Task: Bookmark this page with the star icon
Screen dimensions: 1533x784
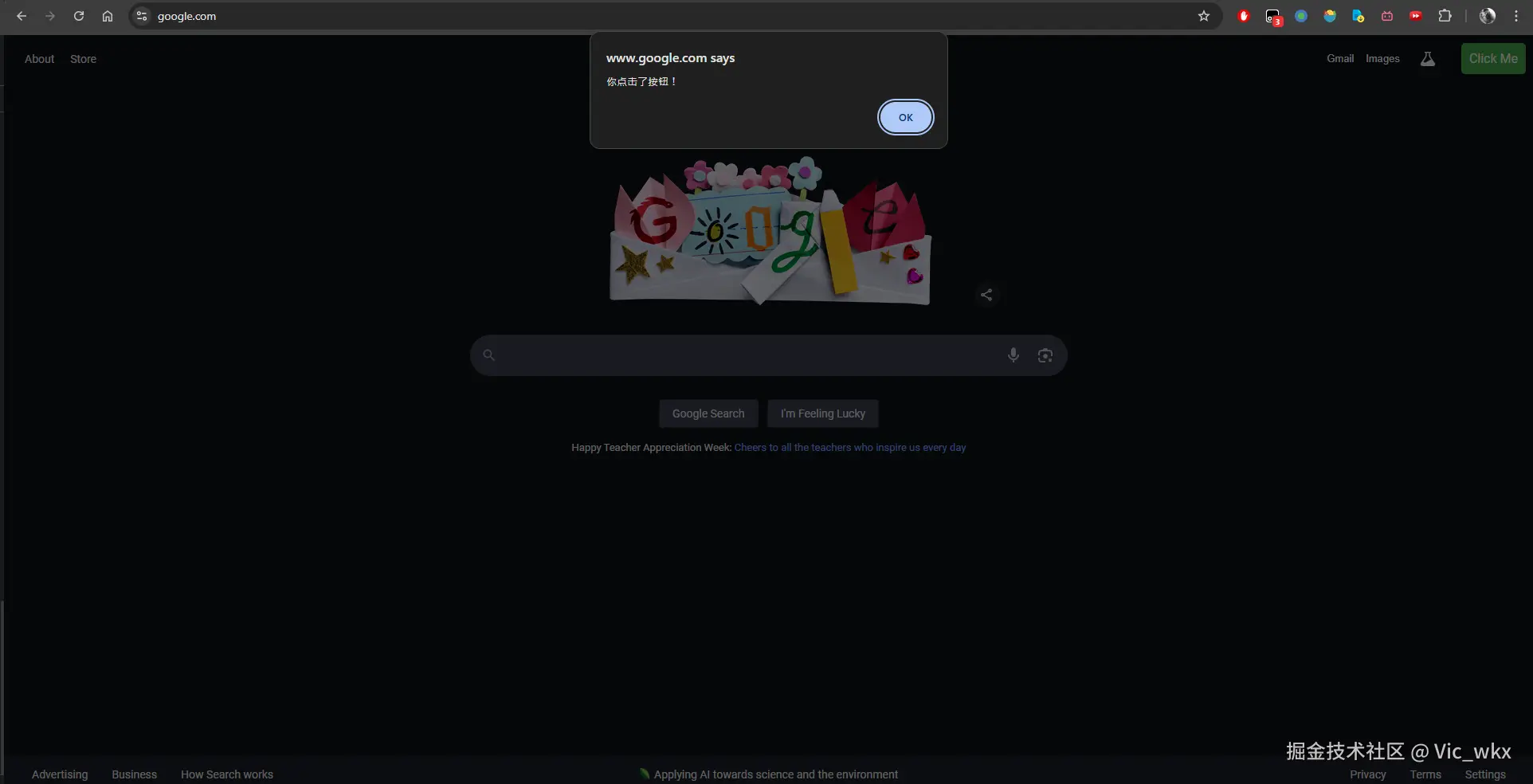Action: point(1204,16)
